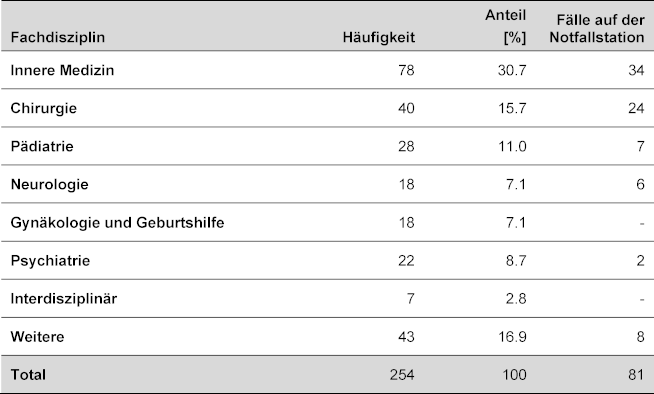654x394 pixels.
Task: Click the Anteil [%] column header
Action: point(506,26)
